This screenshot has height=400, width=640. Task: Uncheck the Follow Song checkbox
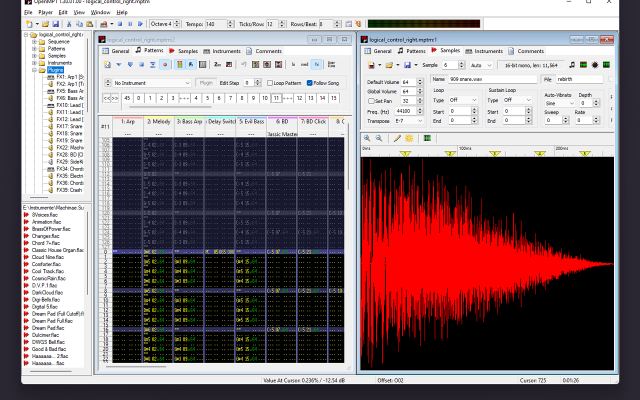309,83
